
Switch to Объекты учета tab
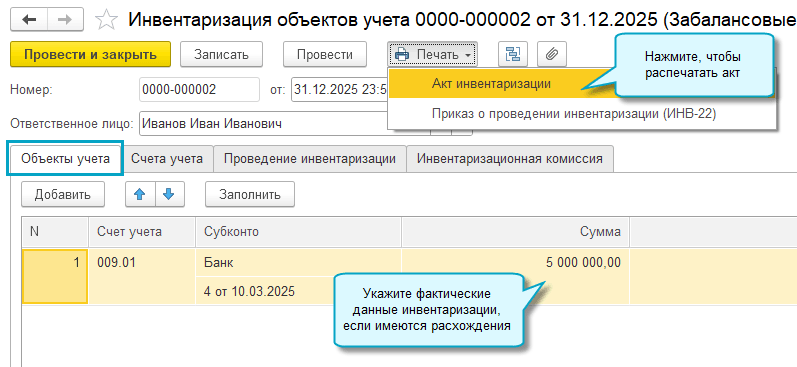tap(65, 159)
